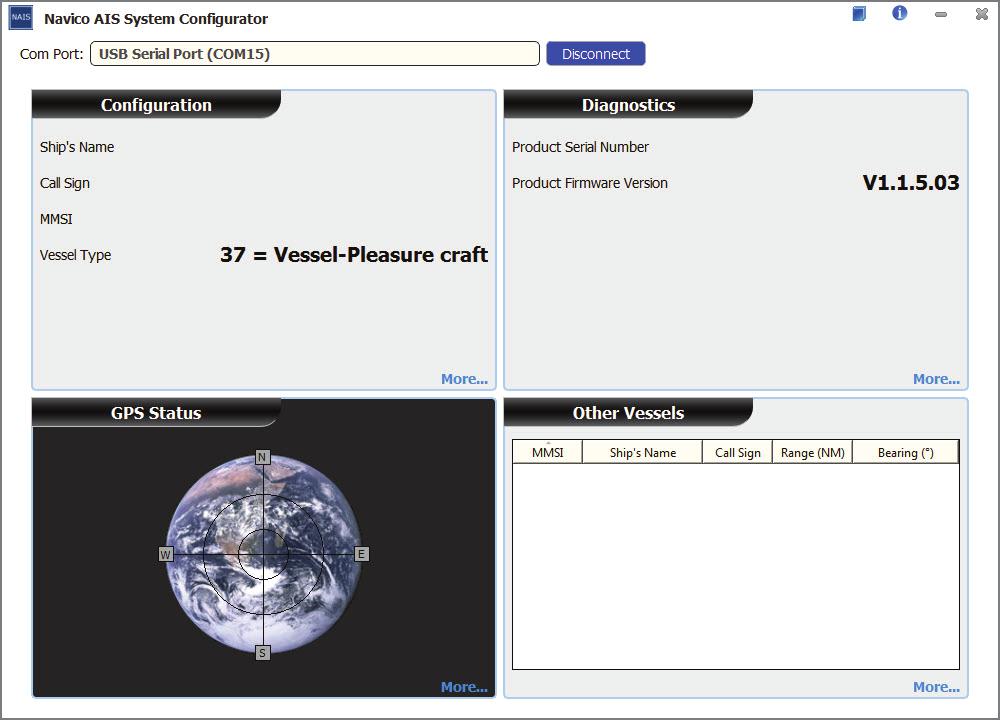Click the Call Sign label in Configuration
Viewport: 1000px width, 720px height.
pyautogui.click(x=64, y=183)
